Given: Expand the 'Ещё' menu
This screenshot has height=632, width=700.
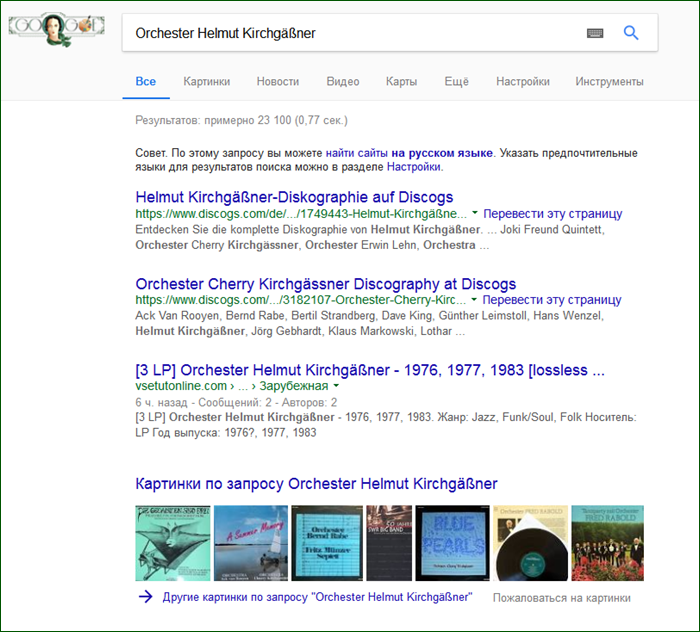Looking at the screenshot, I should tap(456, 82).
